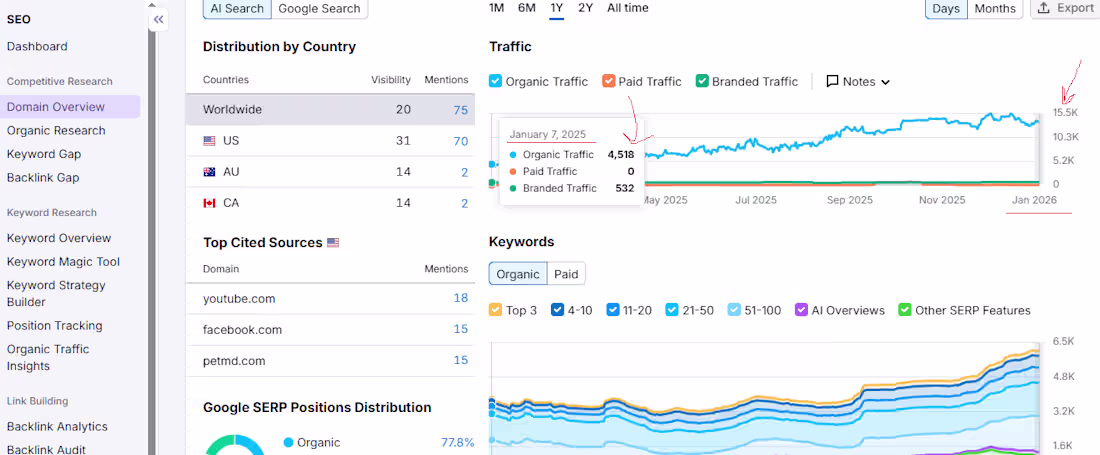Open Keyword Strategy Builder

[56, 294]
